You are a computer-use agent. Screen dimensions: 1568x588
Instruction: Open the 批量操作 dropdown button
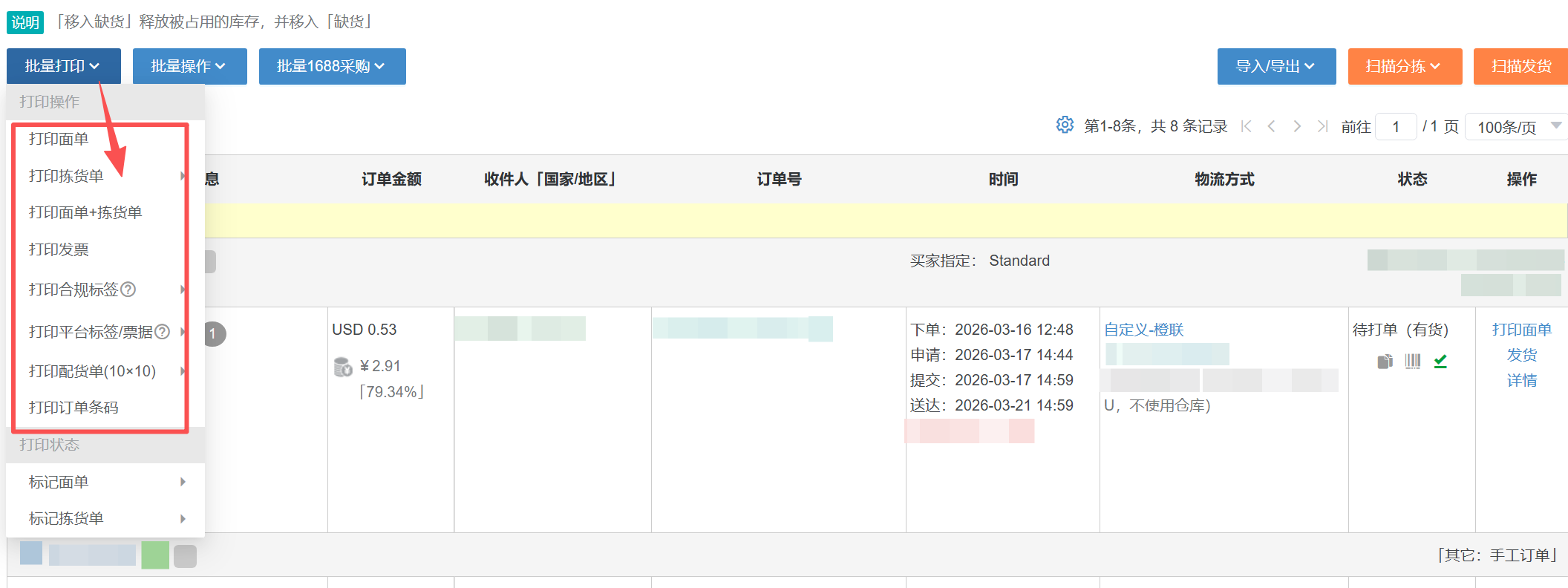(190, 66)
